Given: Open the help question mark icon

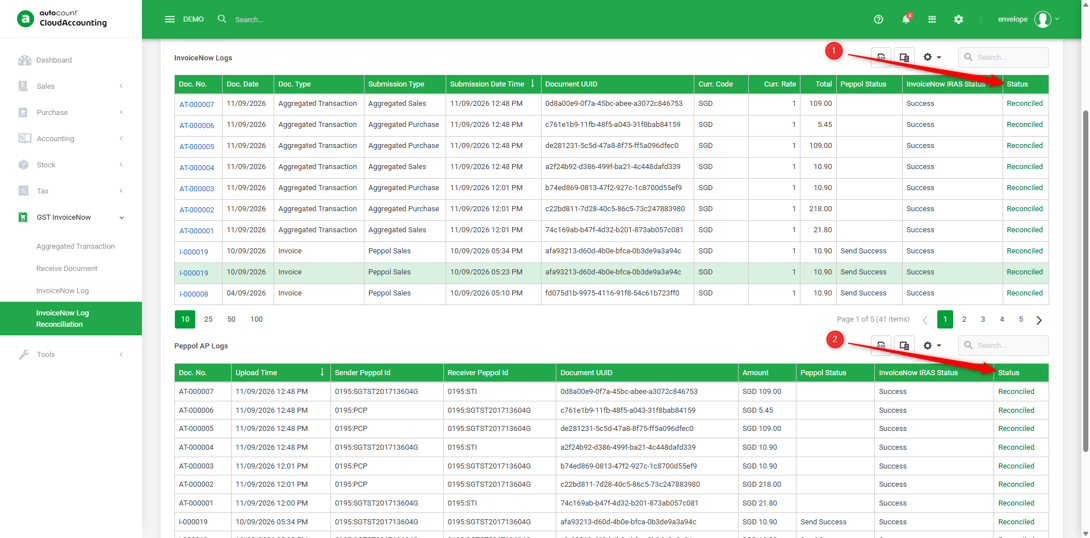Looking at the screenshot, I should [x=878, y=19].
